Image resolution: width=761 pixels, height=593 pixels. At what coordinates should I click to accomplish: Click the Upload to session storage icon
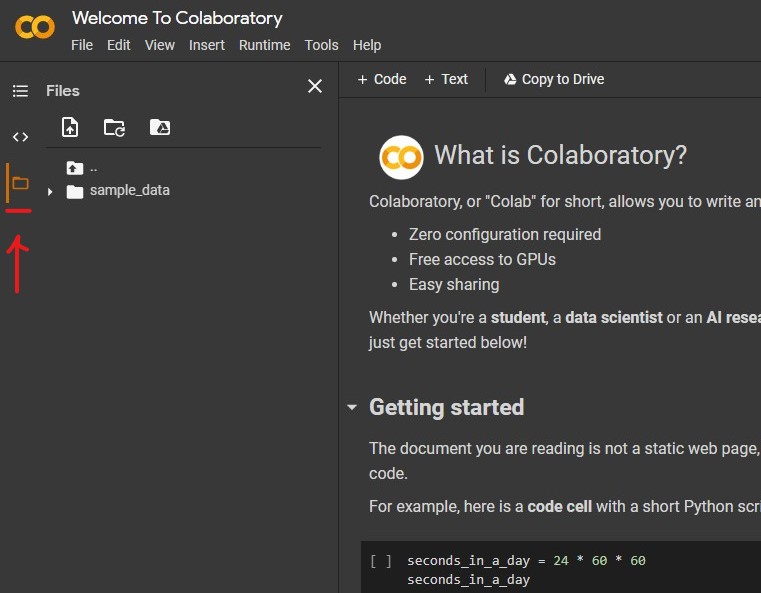coord(70,127)
